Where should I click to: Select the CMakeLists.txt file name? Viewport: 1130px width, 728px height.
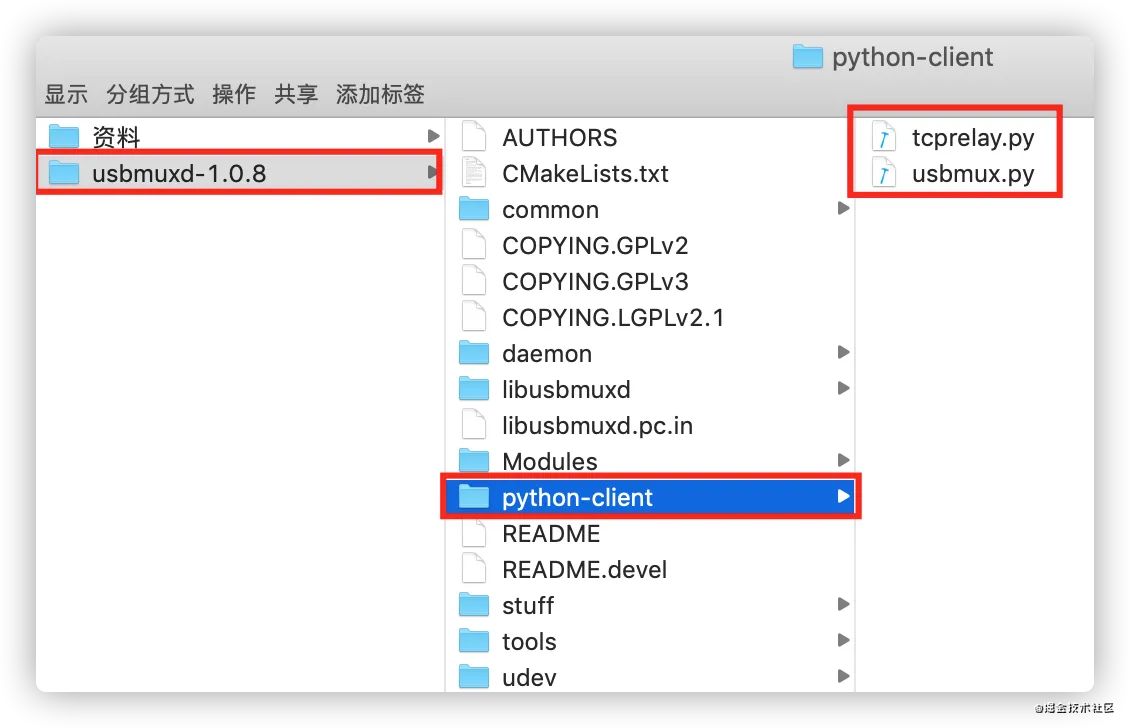click(585, 173)
